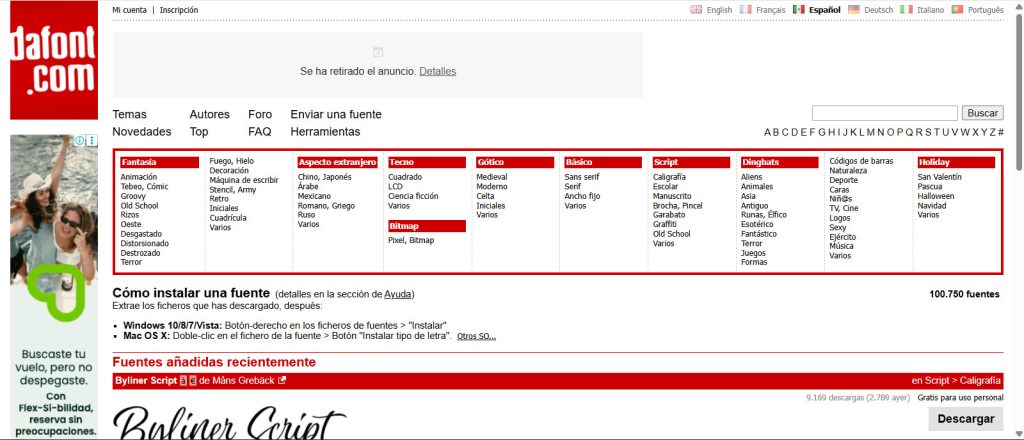Go to the Foro menu item
1024x440 pixels.
pos(260,114)
